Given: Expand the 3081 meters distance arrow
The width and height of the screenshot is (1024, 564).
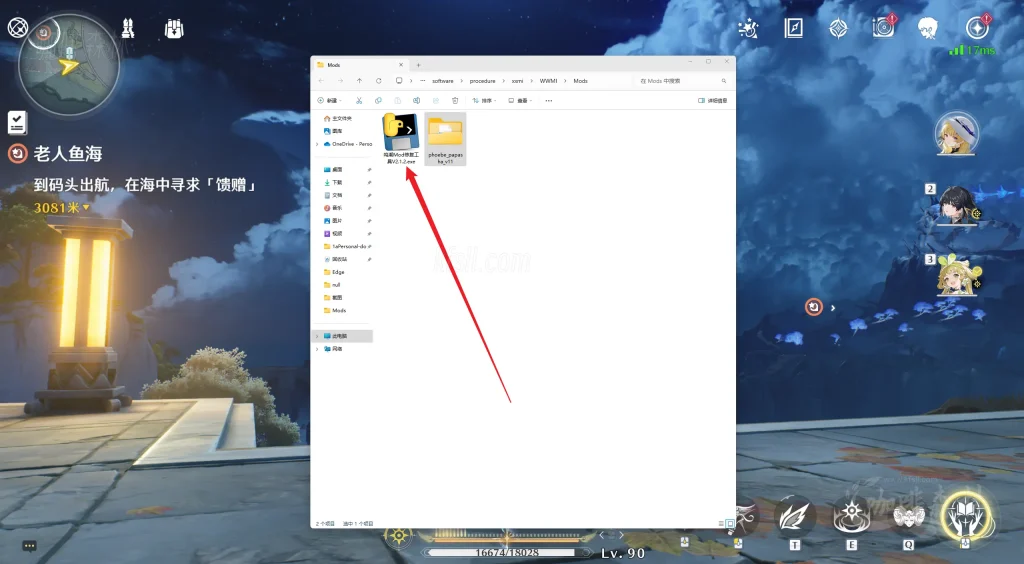Looking at the screenshot, I should pos(86,208).
